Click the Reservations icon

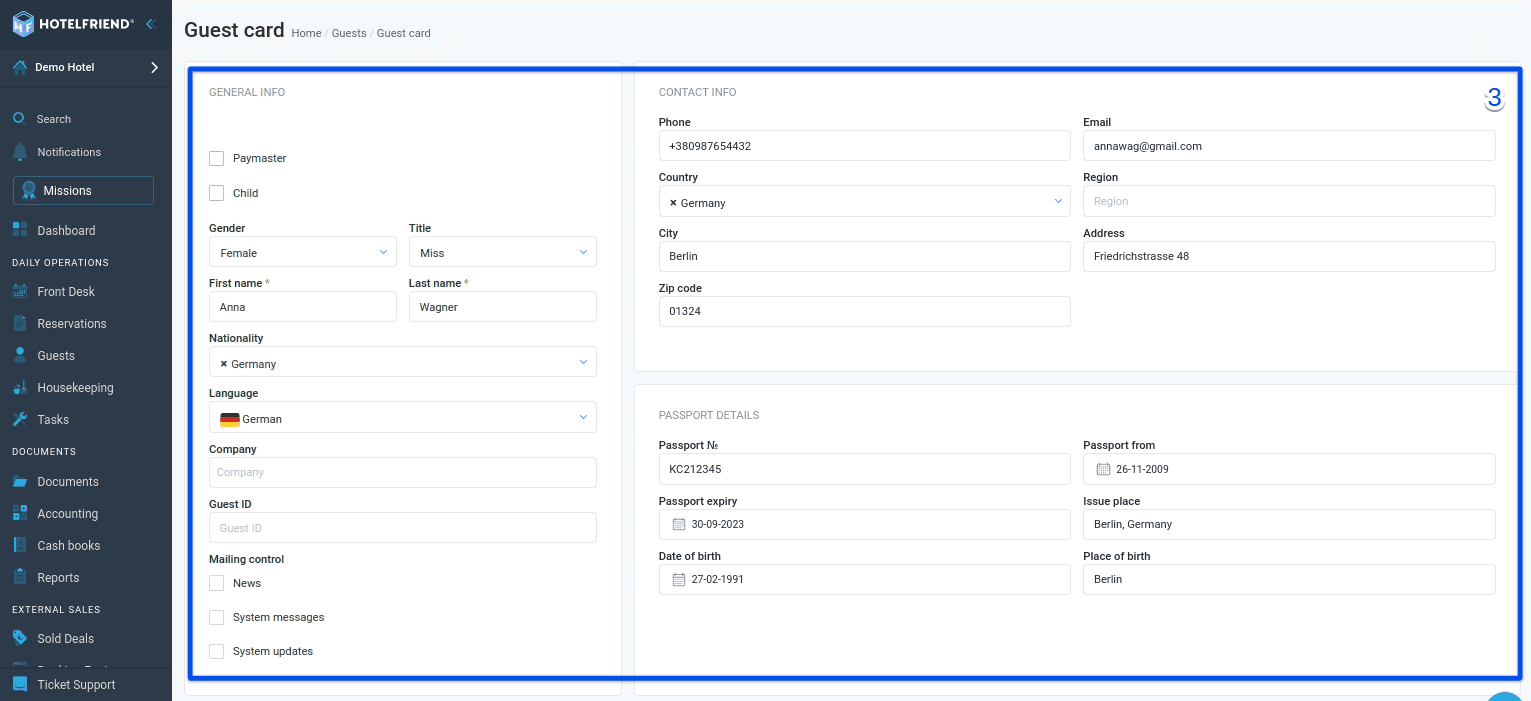tap(19, 323)
